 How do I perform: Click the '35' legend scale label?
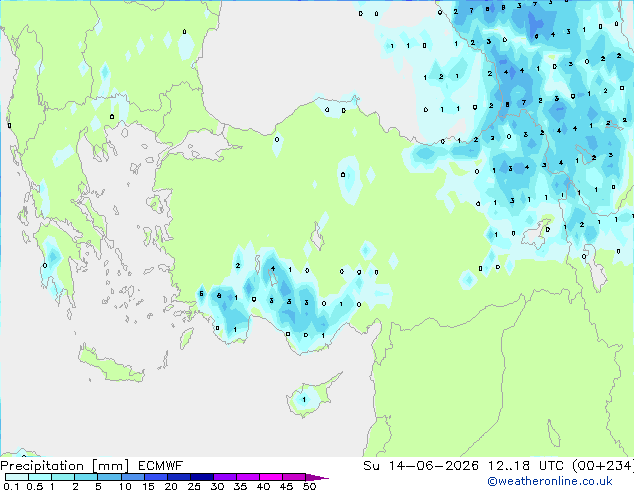(240, 486)
